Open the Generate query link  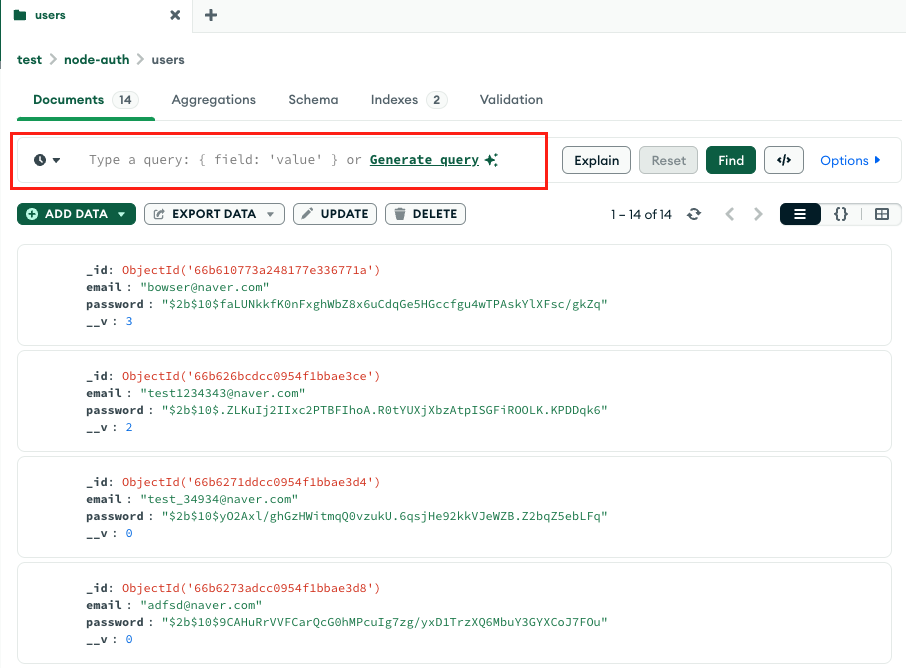point(424,159)
